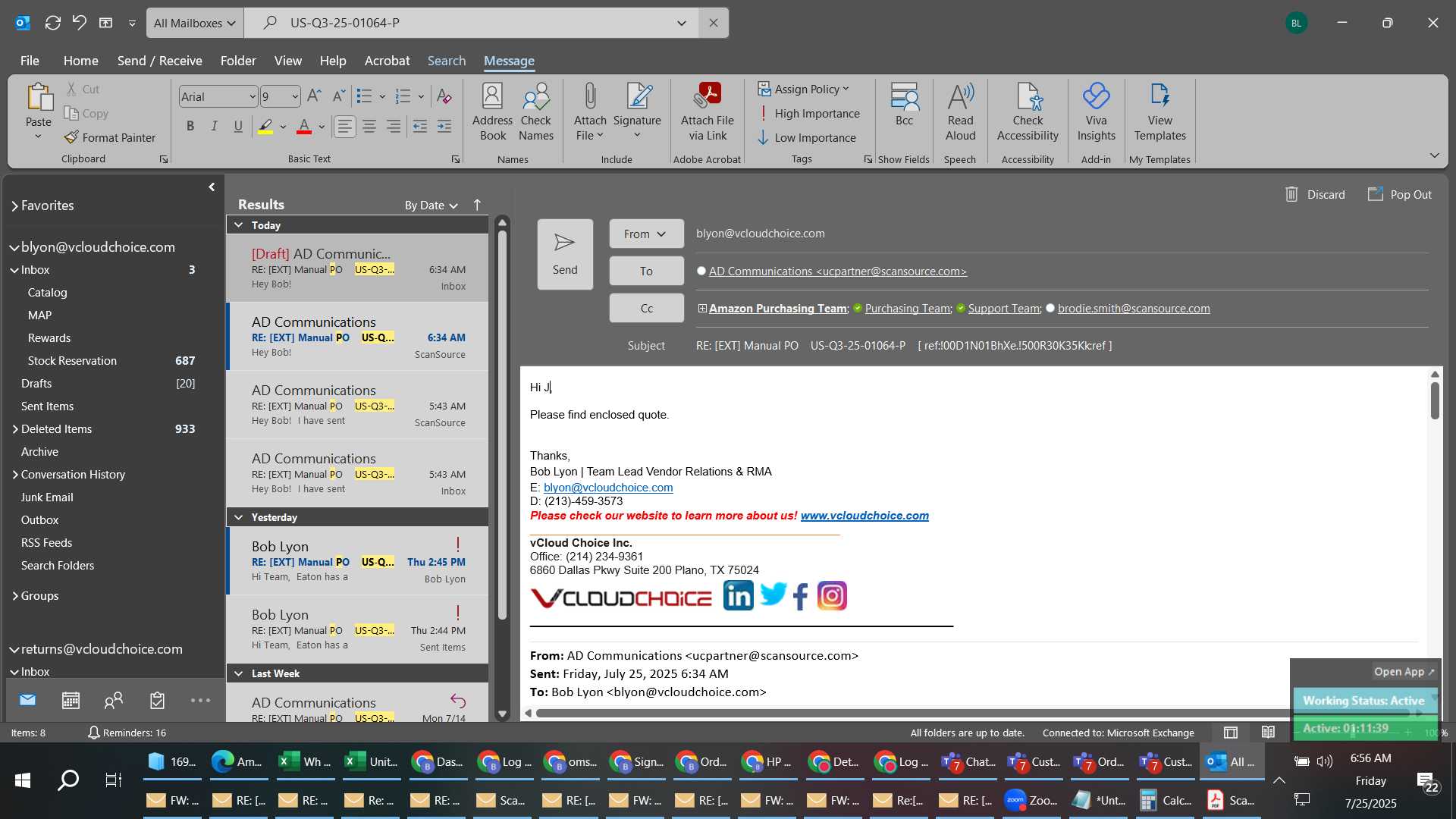1456x819 pixels.
Task: Switch to the Search tab
Action: tap(446, 61)
